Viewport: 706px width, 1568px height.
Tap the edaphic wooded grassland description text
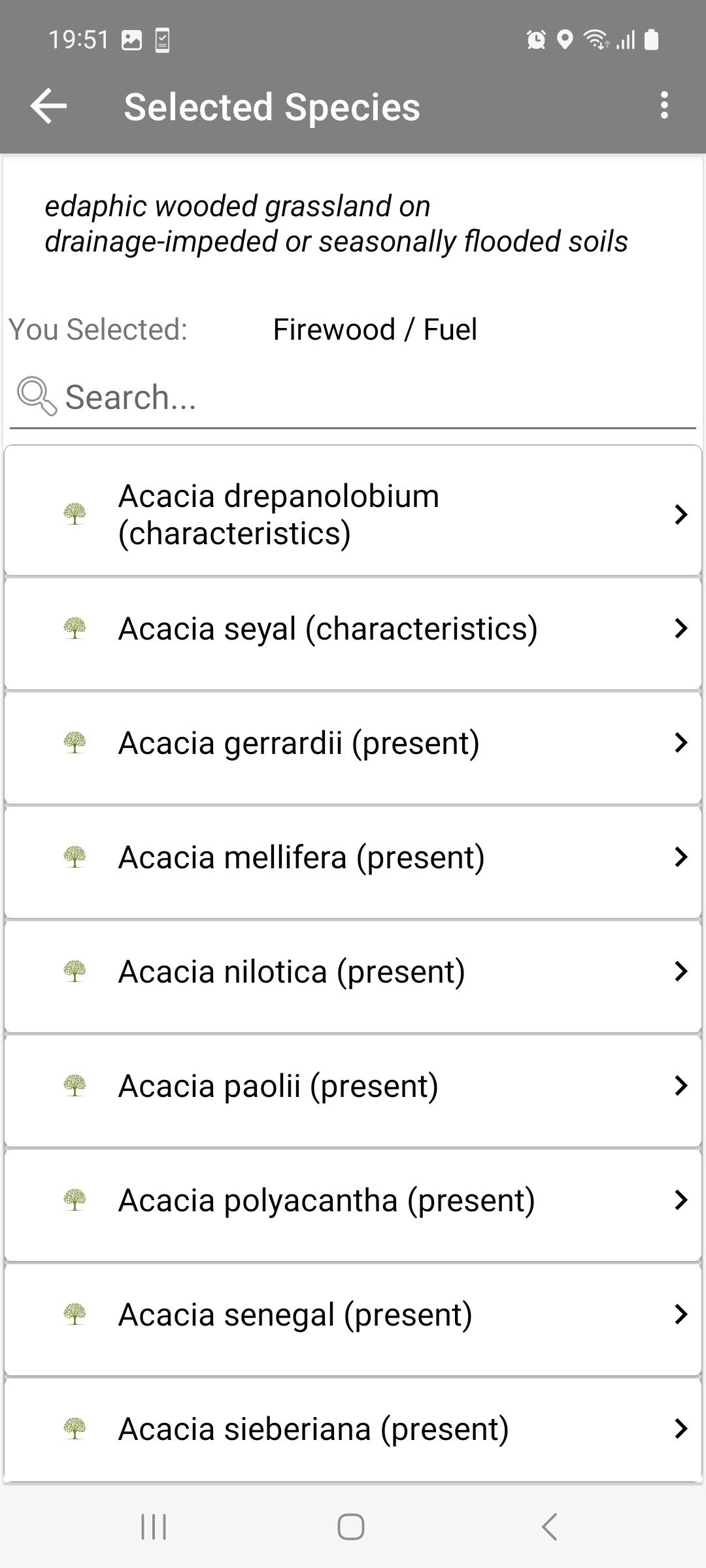point(336,223)
